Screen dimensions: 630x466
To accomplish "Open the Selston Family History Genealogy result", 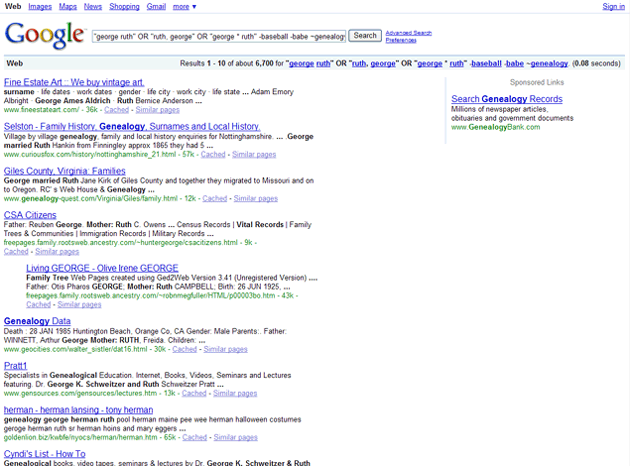I will (x=132, y=127).
